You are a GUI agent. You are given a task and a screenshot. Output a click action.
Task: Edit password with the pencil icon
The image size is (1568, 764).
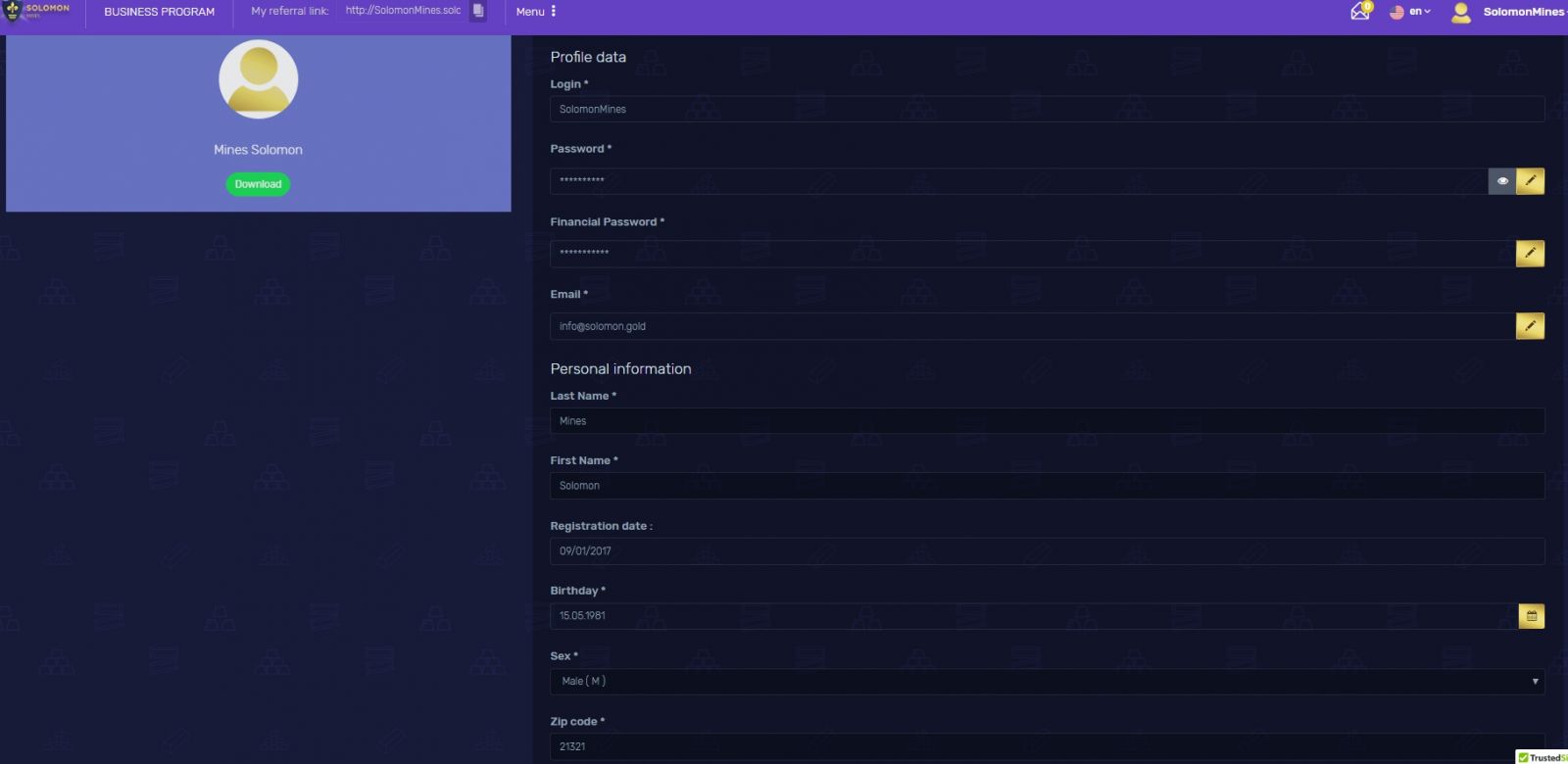pos(1530,181)
